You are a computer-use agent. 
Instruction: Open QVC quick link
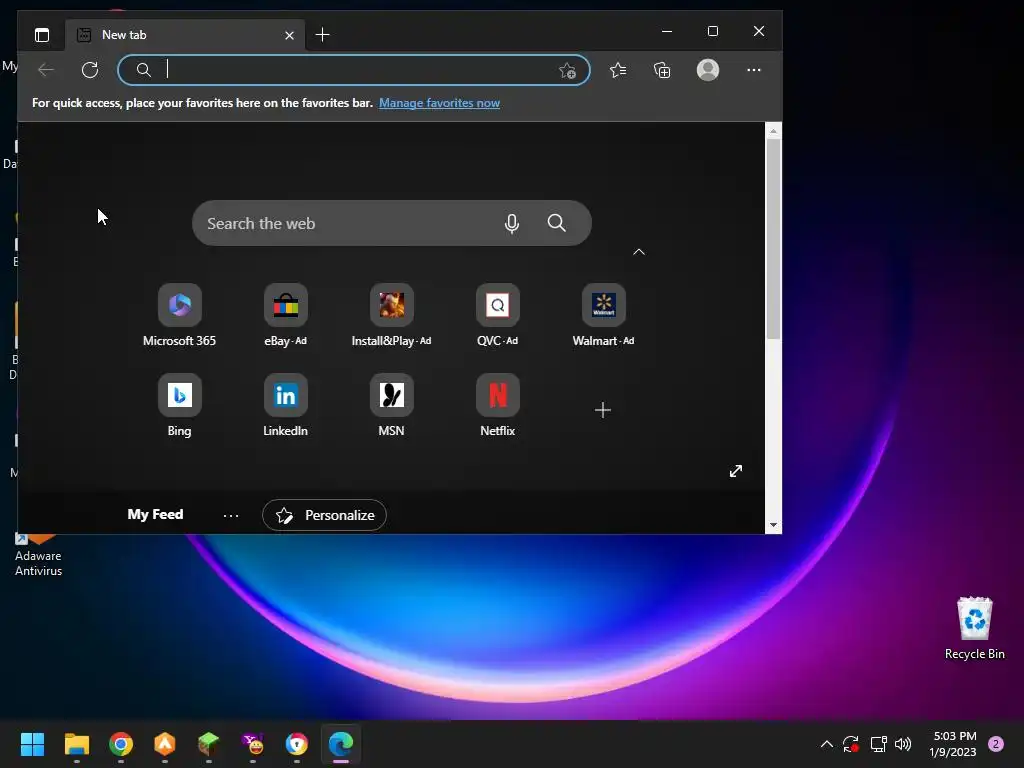click(498, 316)
